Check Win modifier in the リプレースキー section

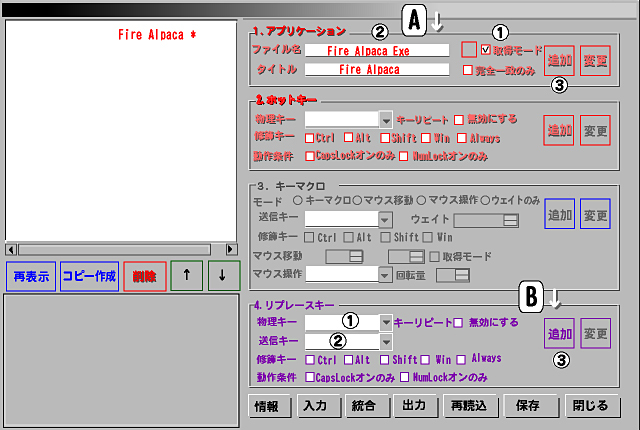[x=425, y=360]
